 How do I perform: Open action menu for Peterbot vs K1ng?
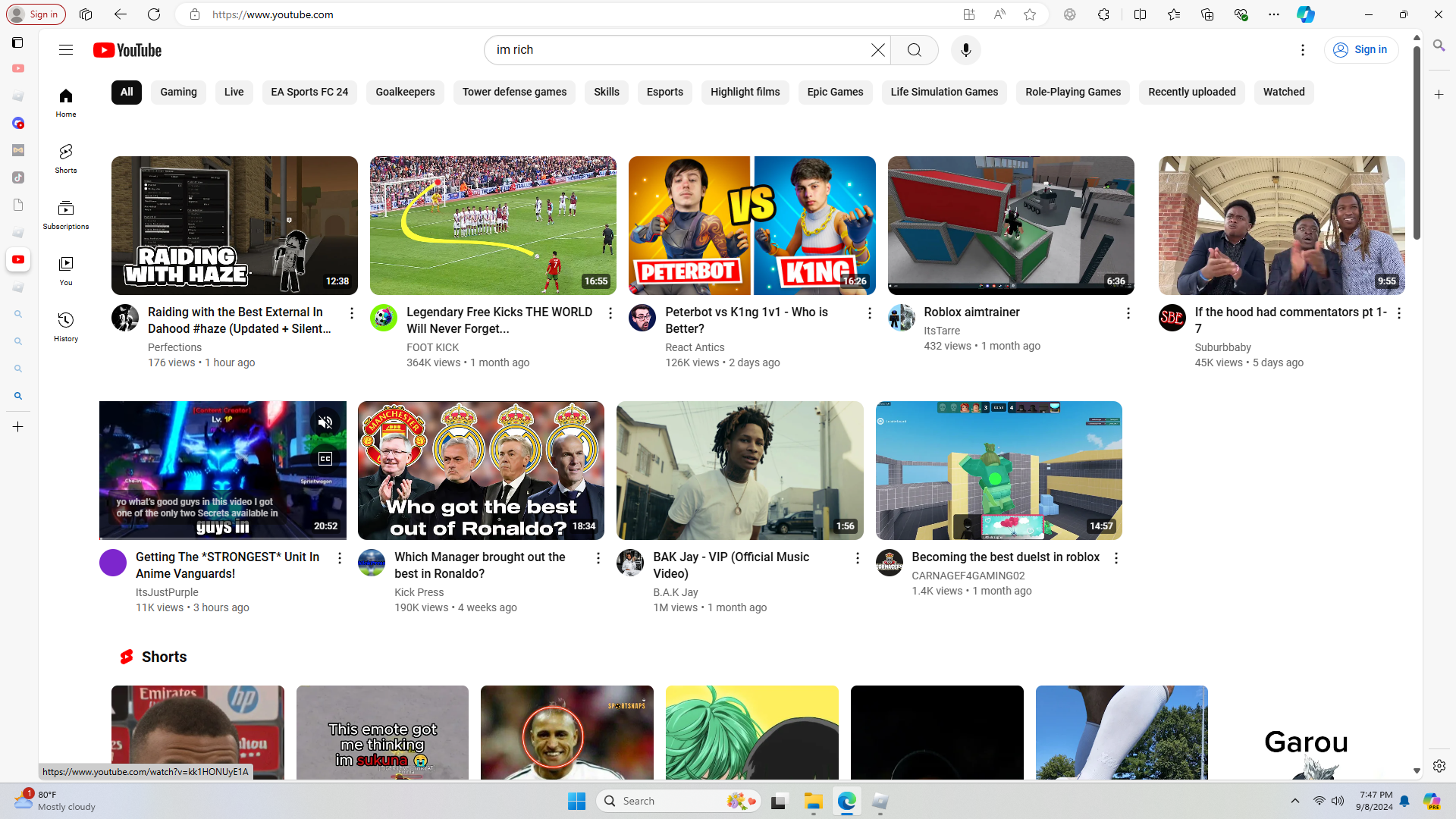869,313
